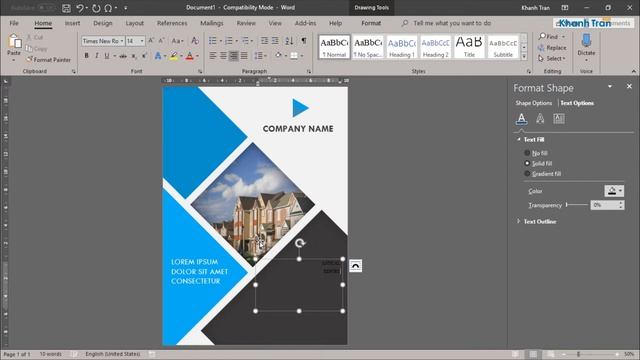
Task: Open the File tab
Action: point(14,23)
